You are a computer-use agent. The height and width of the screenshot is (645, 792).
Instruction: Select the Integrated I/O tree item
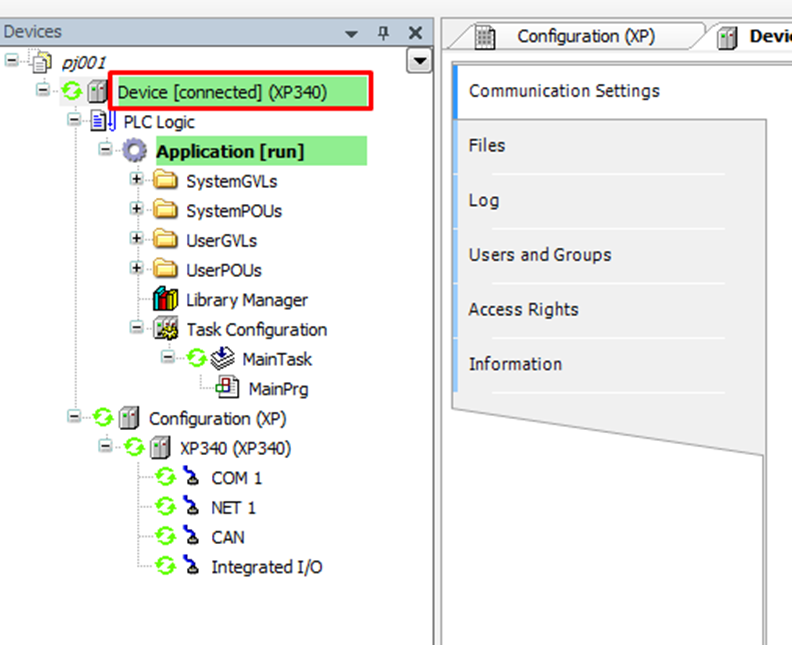[266, 567]
